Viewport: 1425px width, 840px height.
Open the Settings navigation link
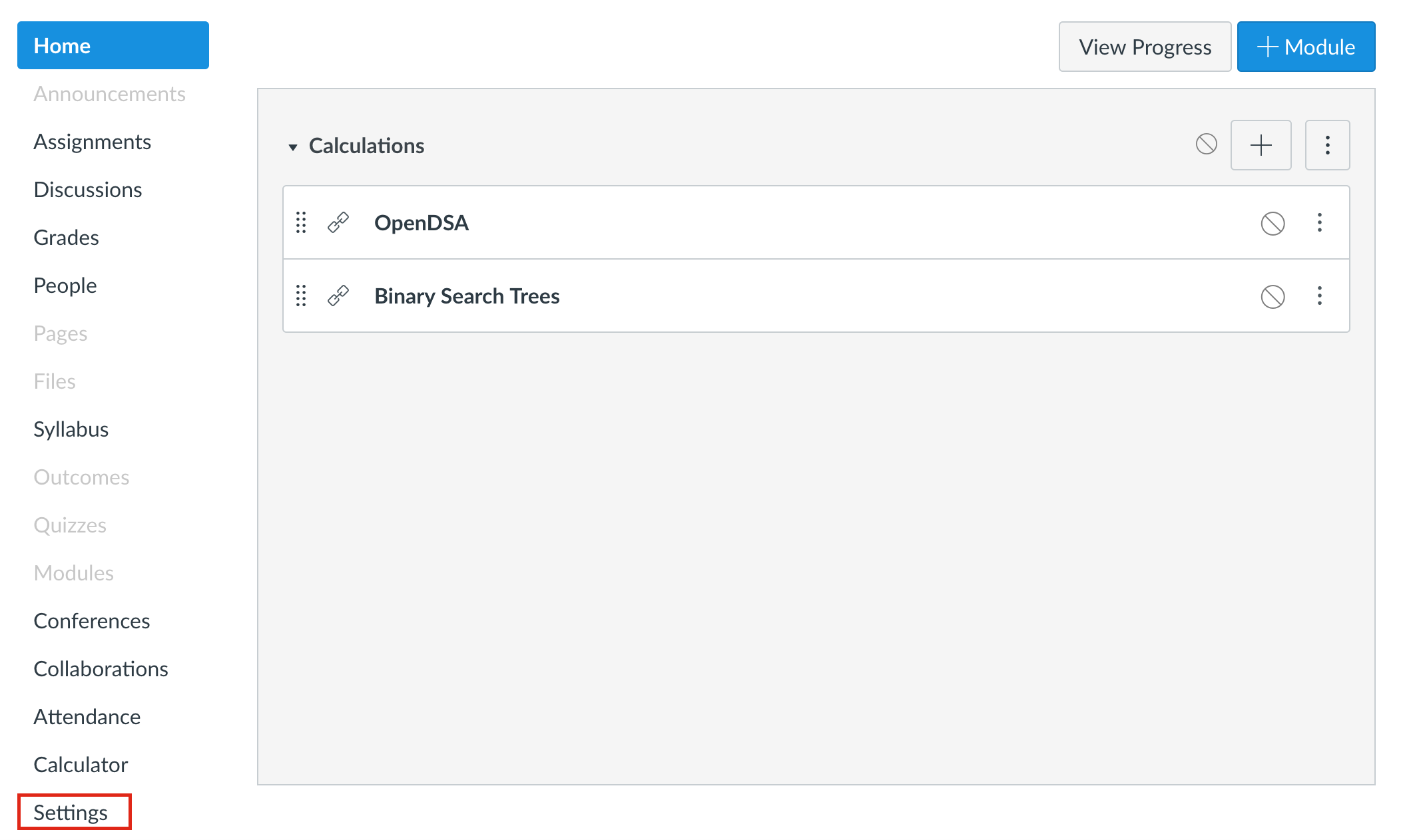pos(71,812)
